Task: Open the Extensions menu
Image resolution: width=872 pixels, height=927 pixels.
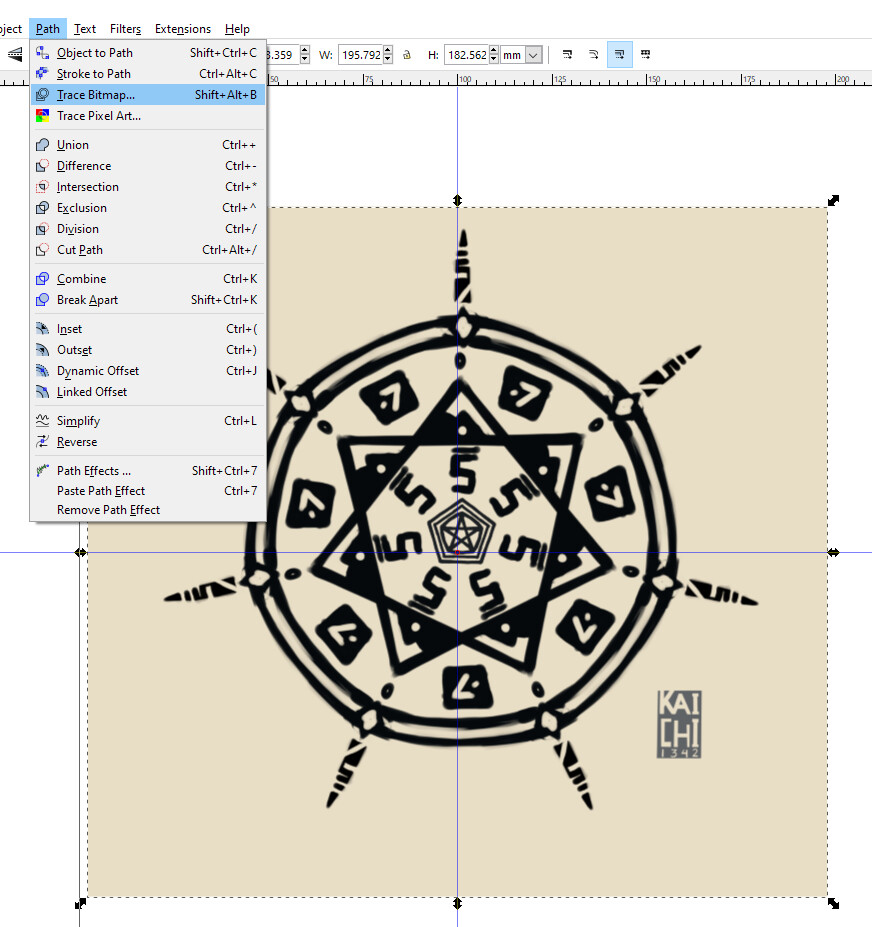Action: pos(183,29)
